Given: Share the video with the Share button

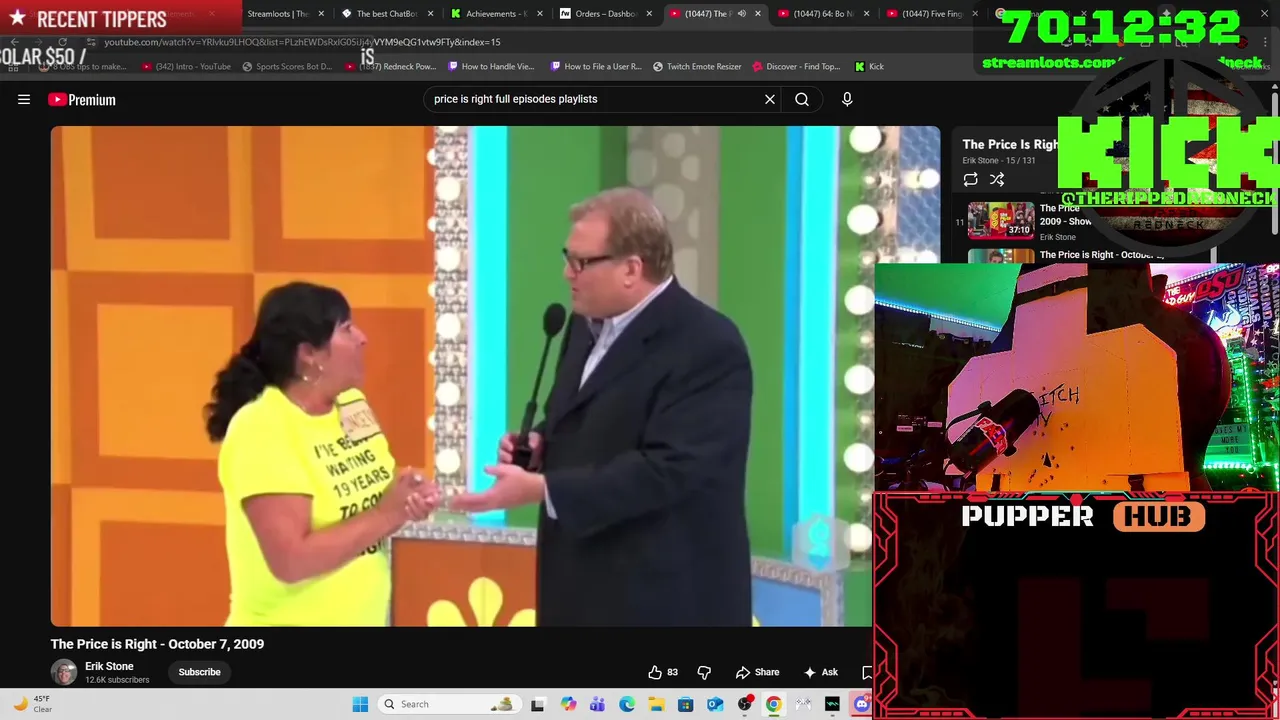Looking at the screenshot, I should [757, 672].
